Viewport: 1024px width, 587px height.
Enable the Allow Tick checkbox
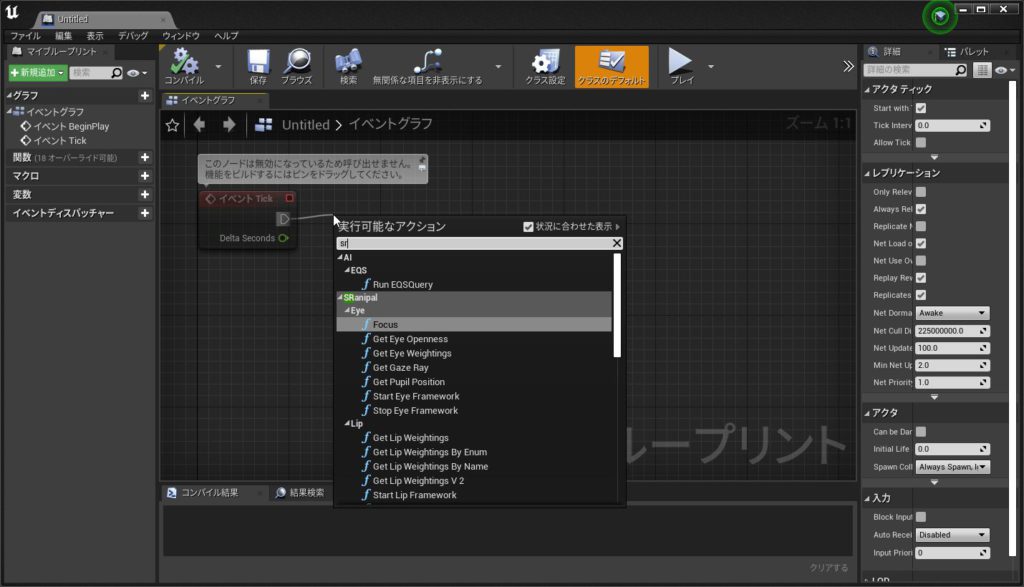[921, 142]
